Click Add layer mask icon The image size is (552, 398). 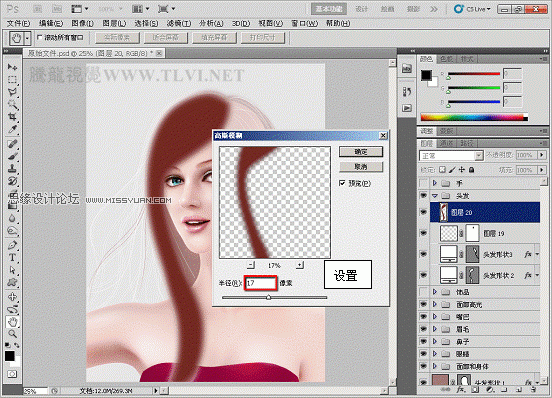point(475,390)
